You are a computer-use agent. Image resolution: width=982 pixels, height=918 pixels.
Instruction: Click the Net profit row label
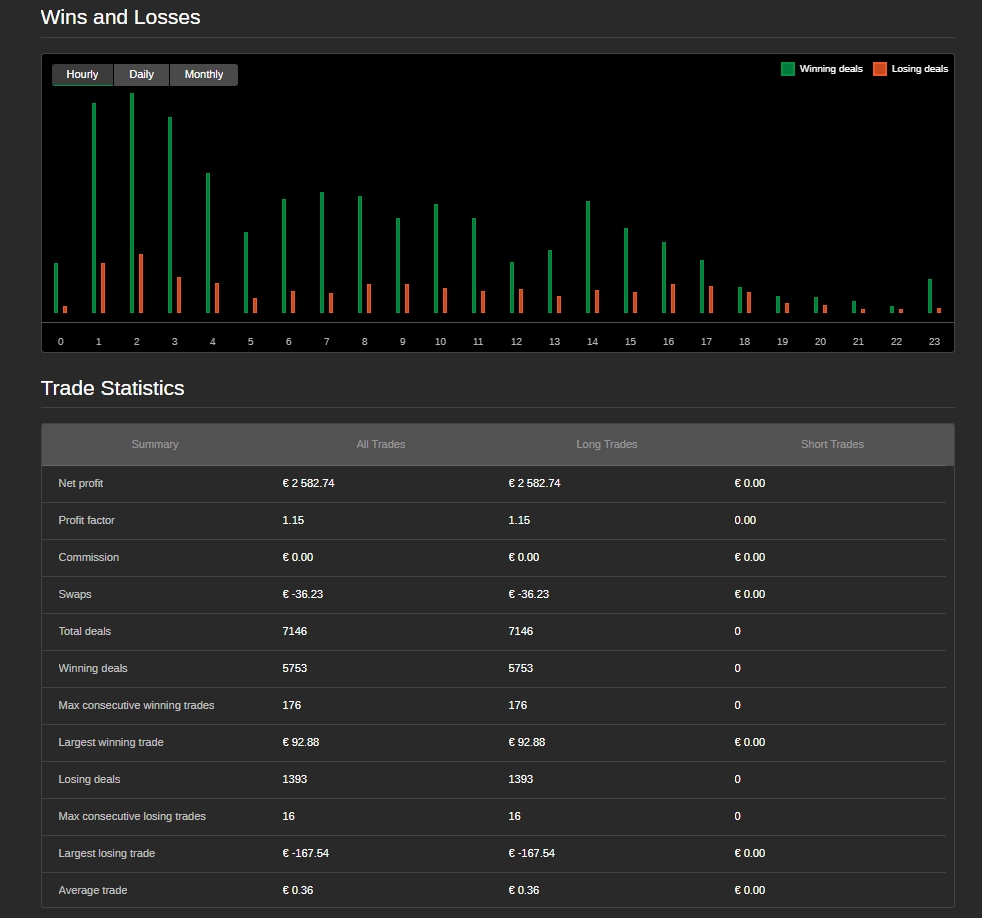coord(81,483)
